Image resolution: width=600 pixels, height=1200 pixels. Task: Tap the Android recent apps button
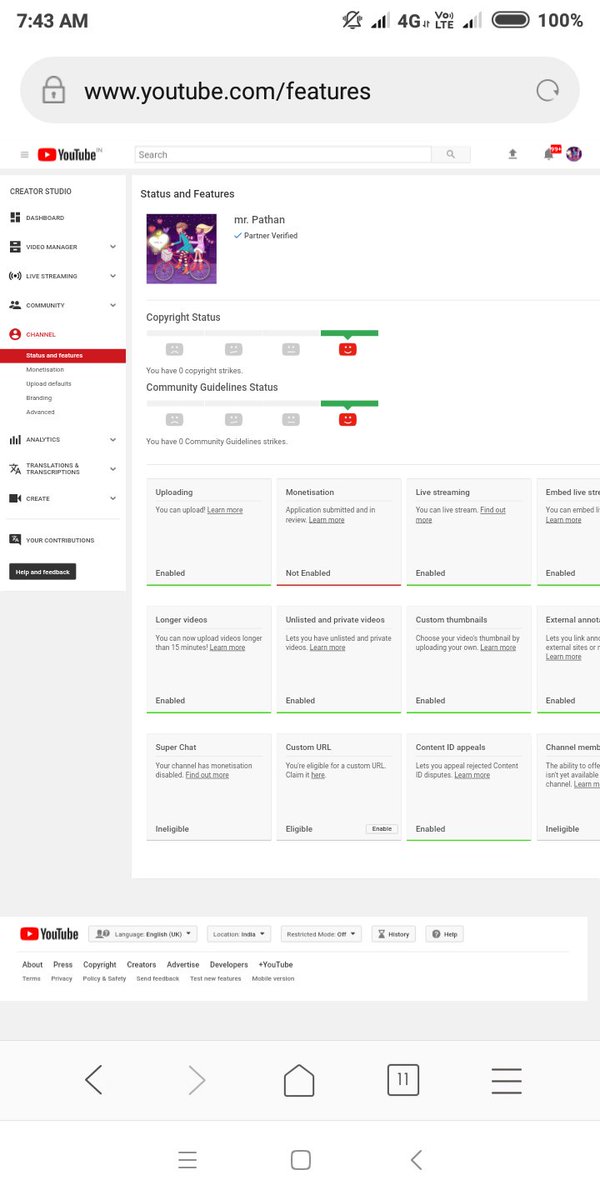coord(187,1160)
